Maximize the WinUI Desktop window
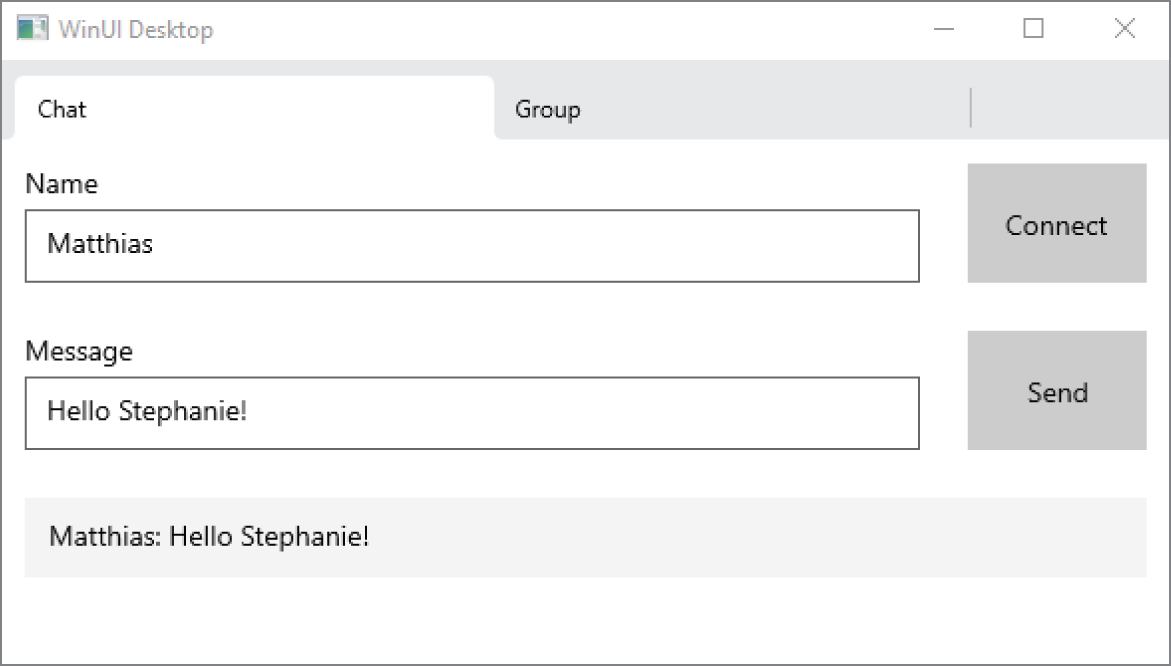This screenshot has height=666, width=1171. coord(1031,29)
